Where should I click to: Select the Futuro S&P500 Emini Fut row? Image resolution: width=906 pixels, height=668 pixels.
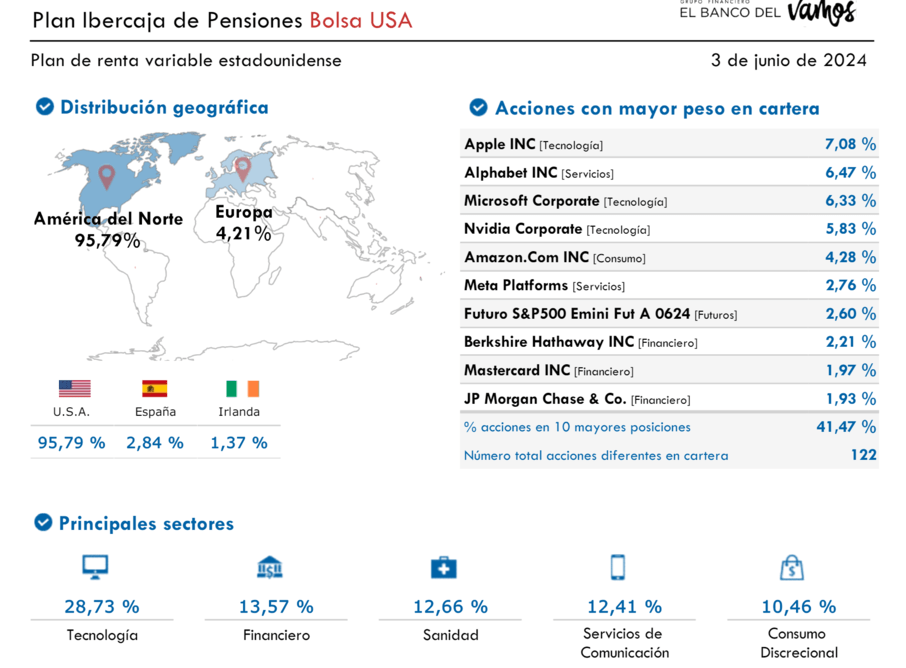point(669,313)
